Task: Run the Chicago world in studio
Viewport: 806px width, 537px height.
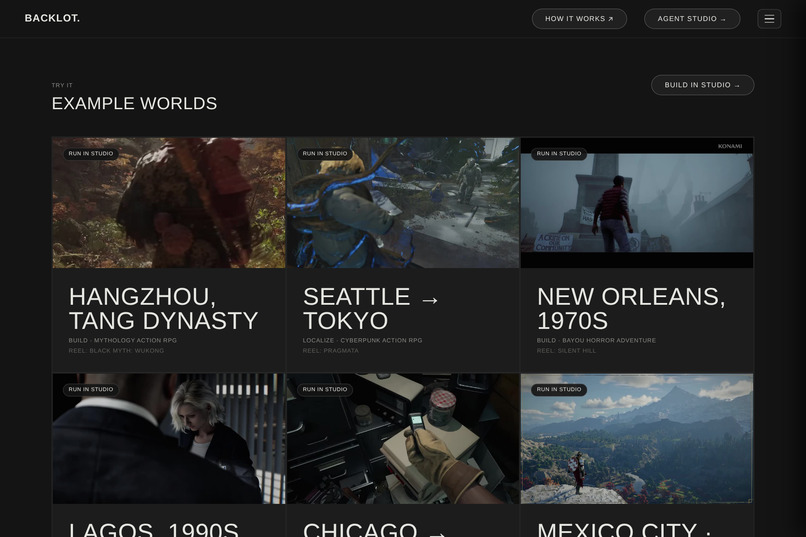Action: point(325,390)
